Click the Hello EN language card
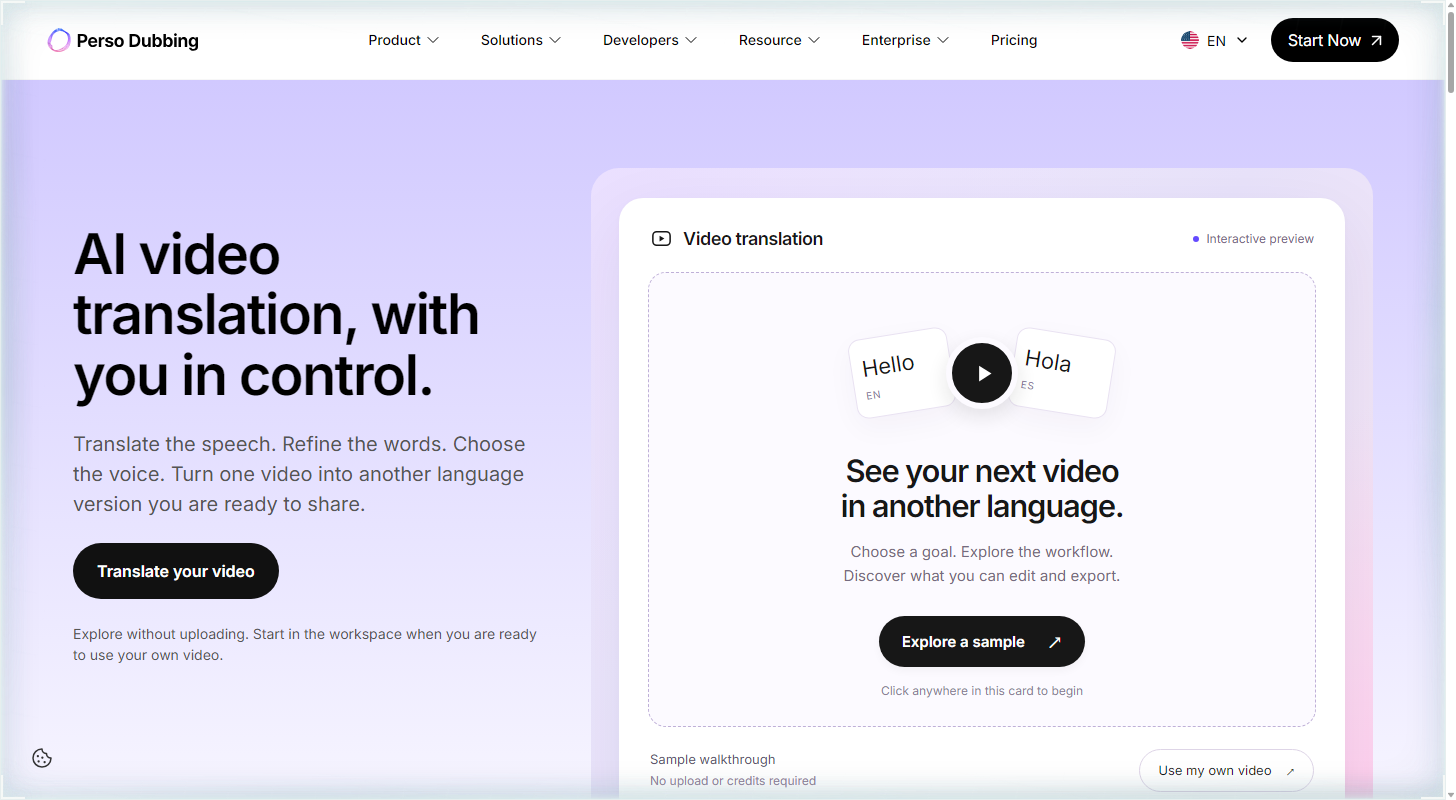 [x=901, y=372]
